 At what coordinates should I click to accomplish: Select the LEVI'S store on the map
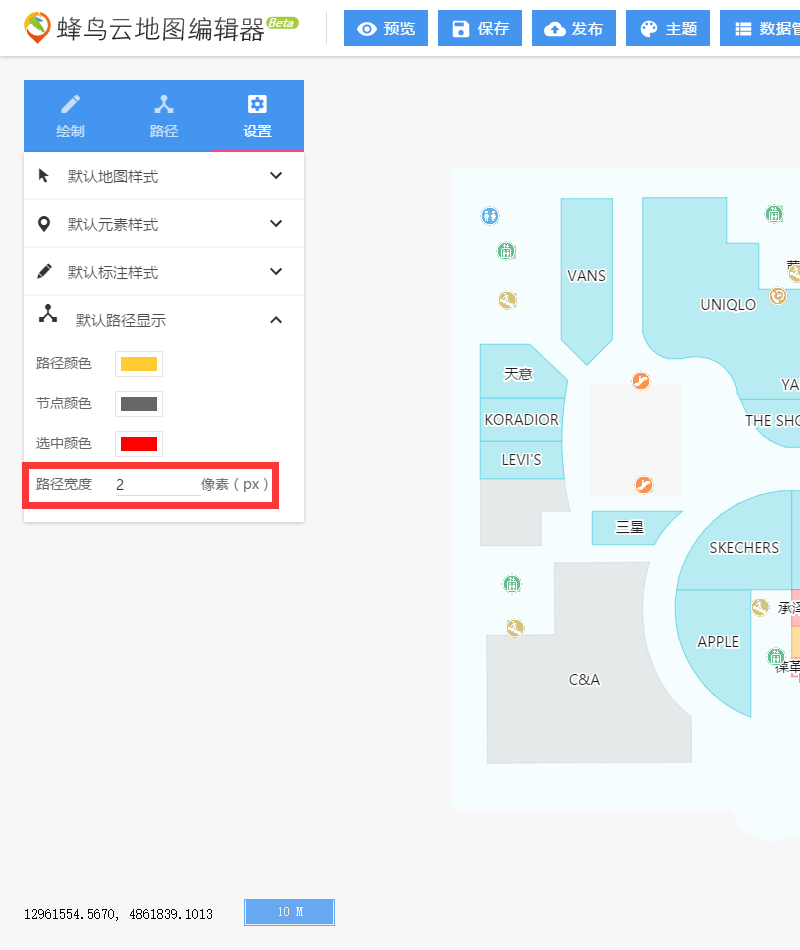click(x=522, y=460)
